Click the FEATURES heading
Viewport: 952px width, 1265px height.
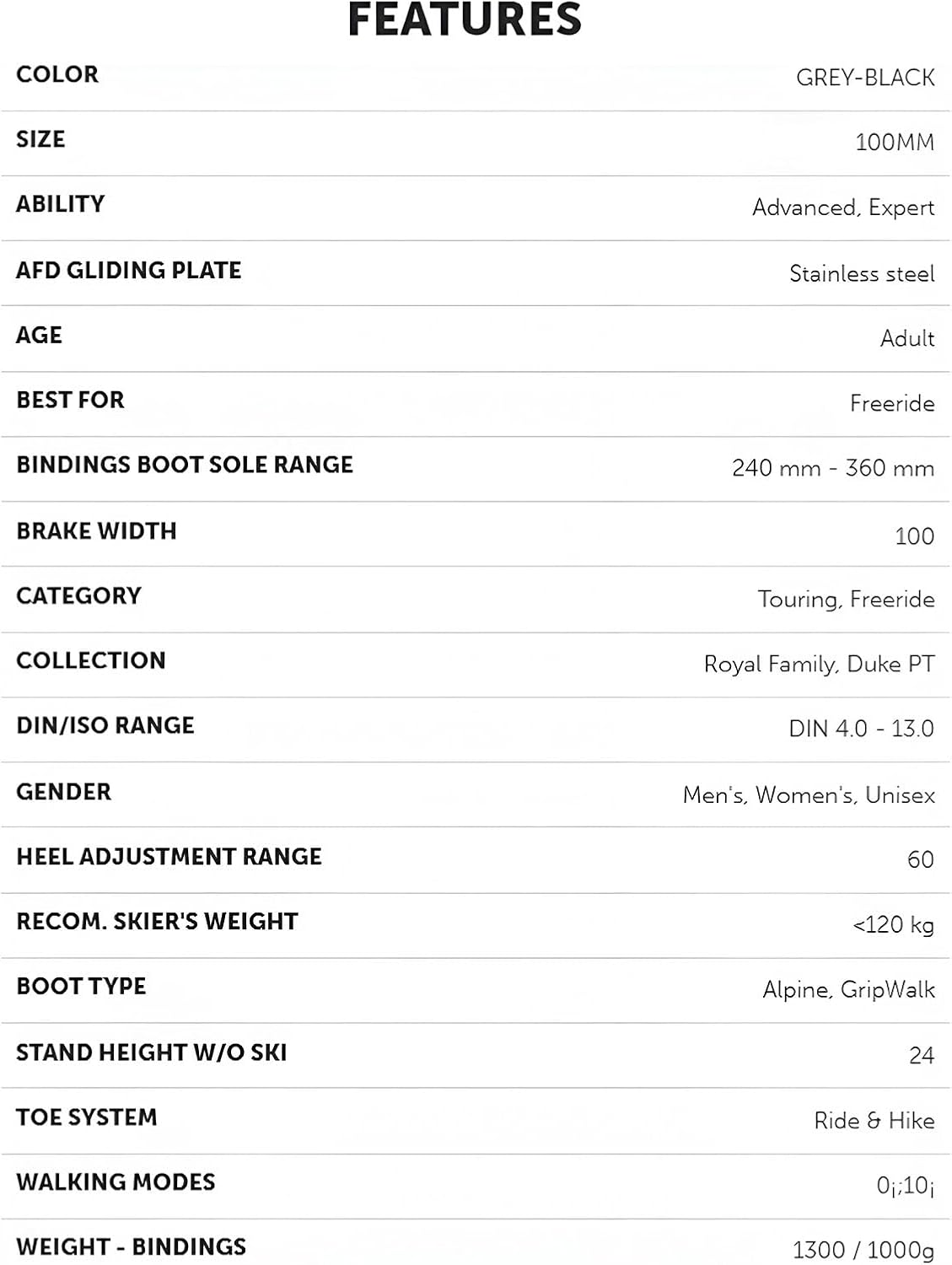(x=465, y=20)
